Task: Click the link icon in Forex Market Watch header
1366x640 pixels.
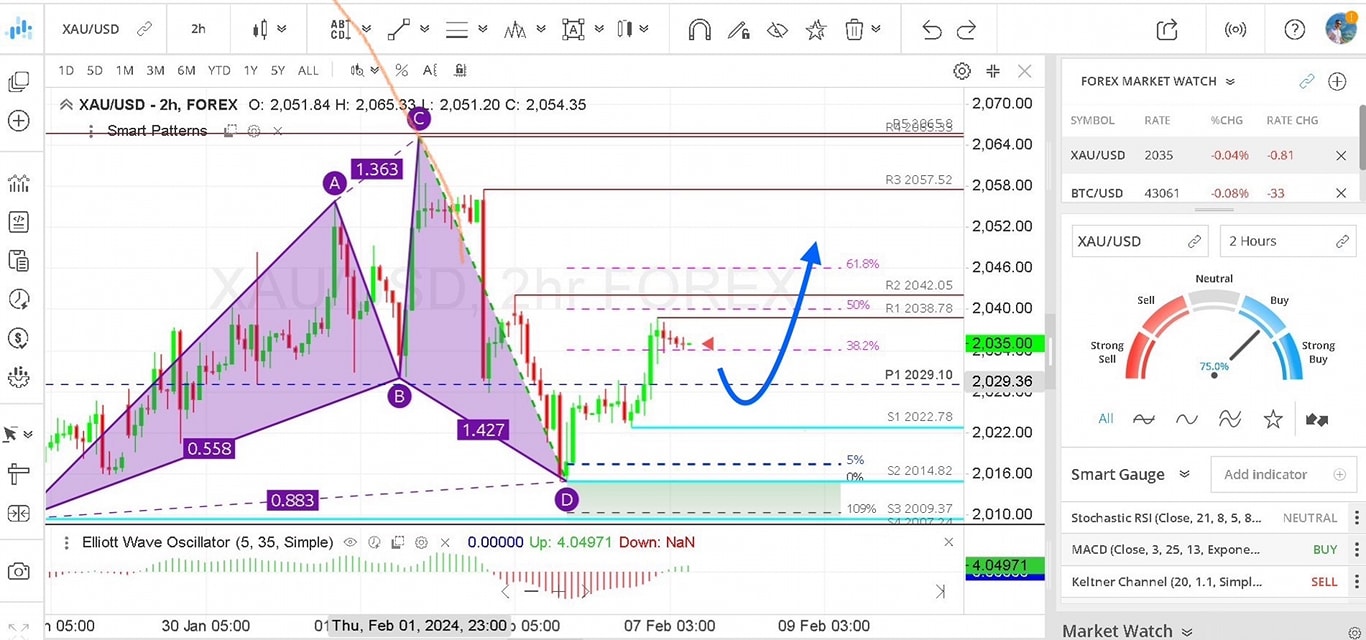Action: [1306, 82]
